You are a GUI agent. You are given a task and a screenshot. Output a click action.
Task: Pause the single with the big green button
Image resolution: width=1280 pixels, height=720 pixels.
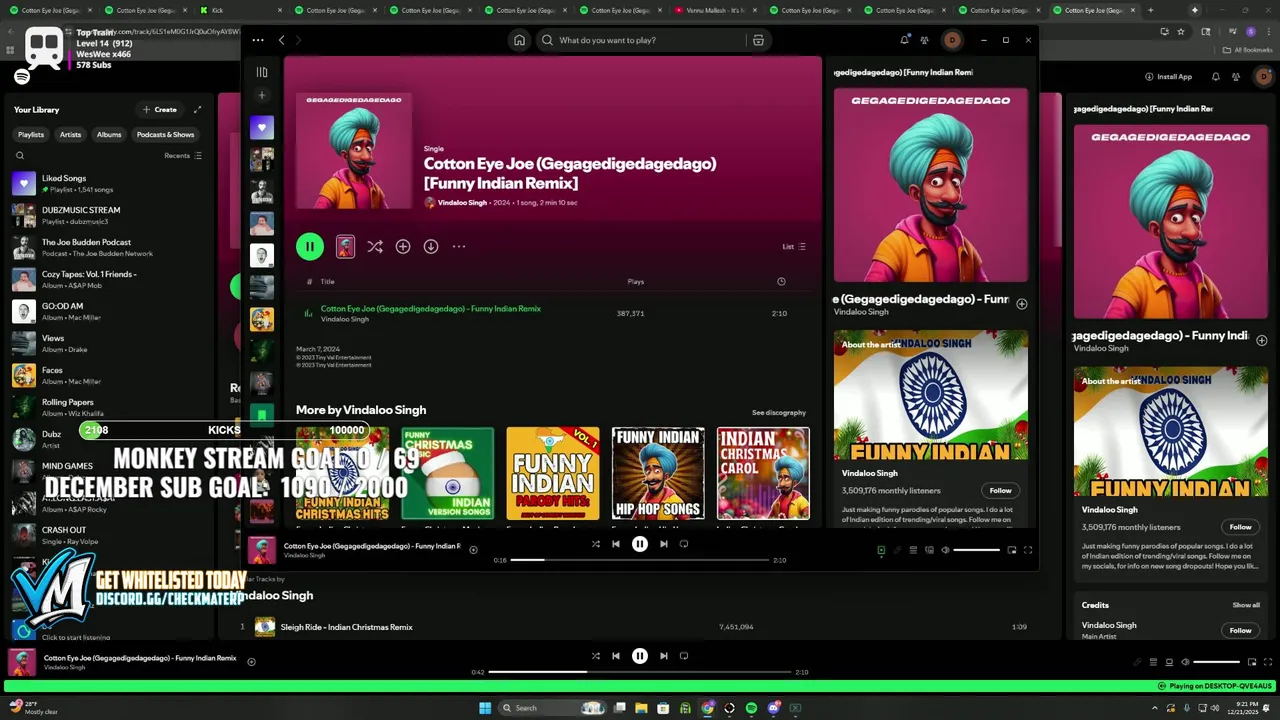(310, 246)
